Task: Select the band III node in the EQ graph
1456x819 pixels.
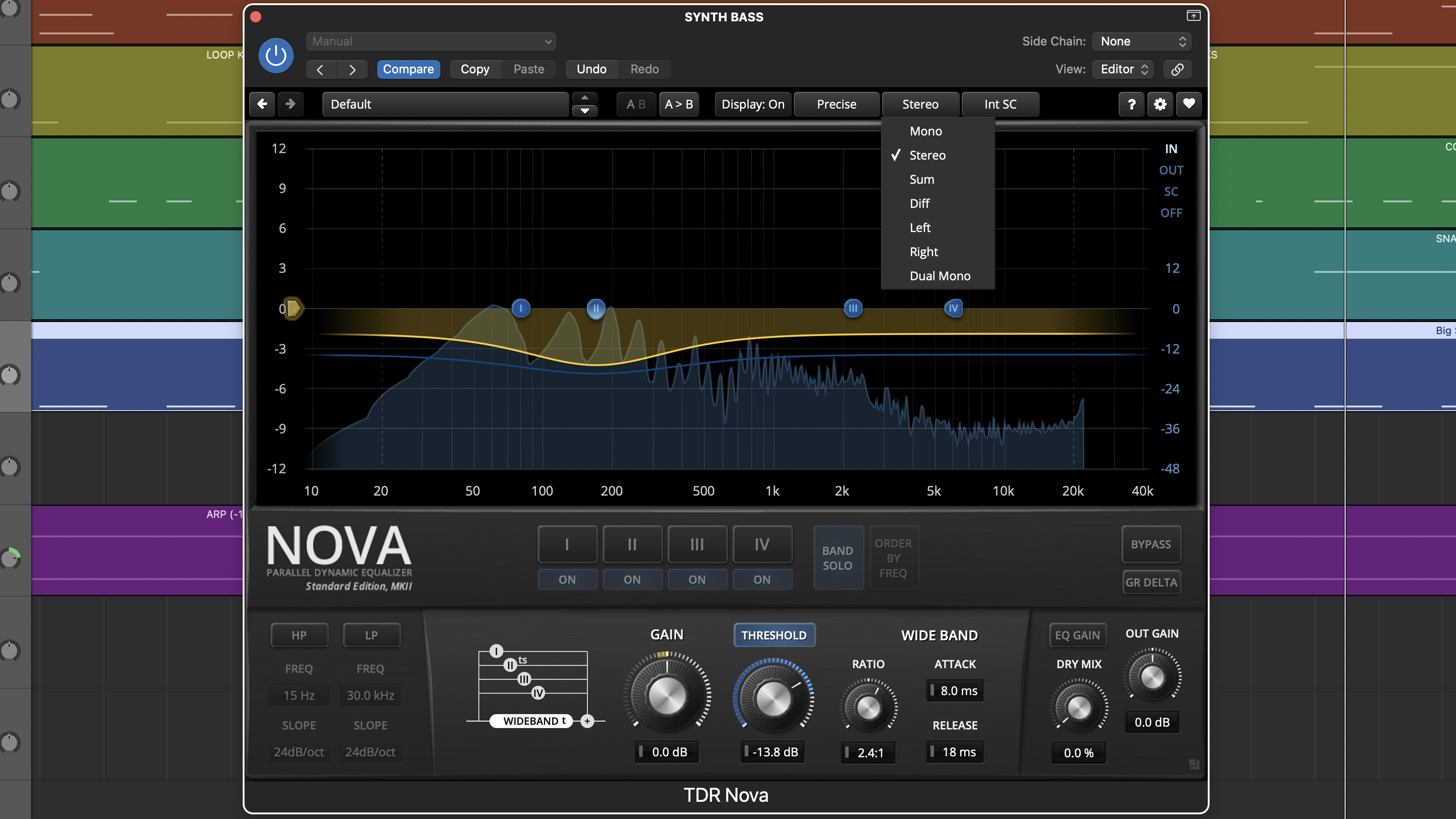Action: pyautogui.click(x=853, y=308)
